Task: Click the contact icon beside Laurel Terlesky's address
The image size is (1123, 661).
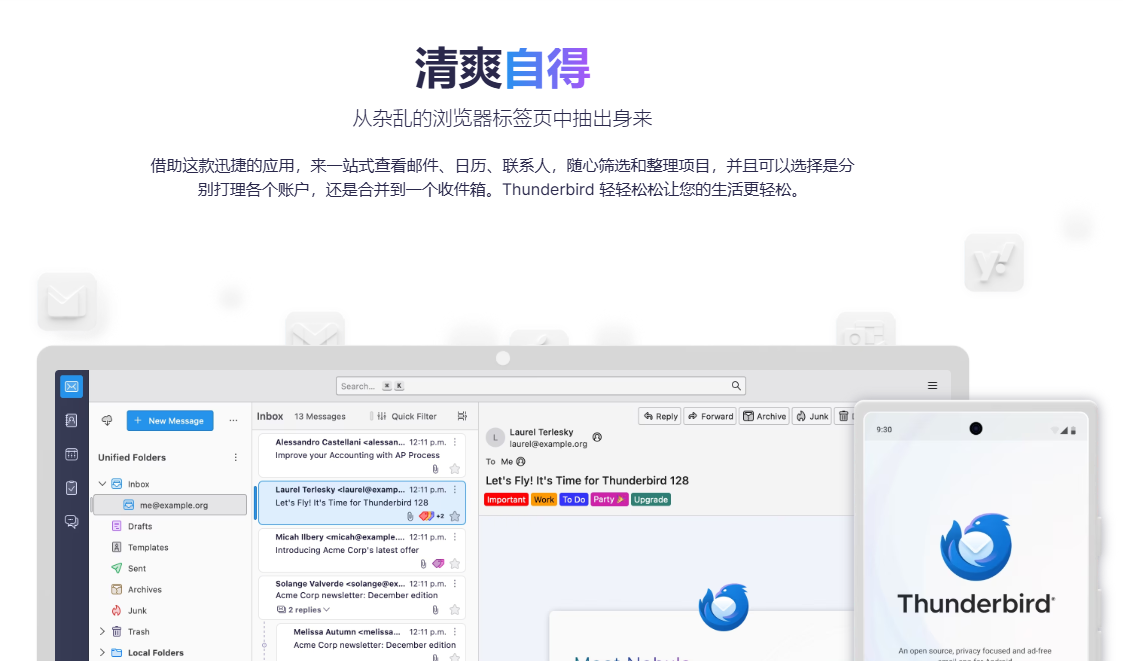Action: tap(597, 437)
